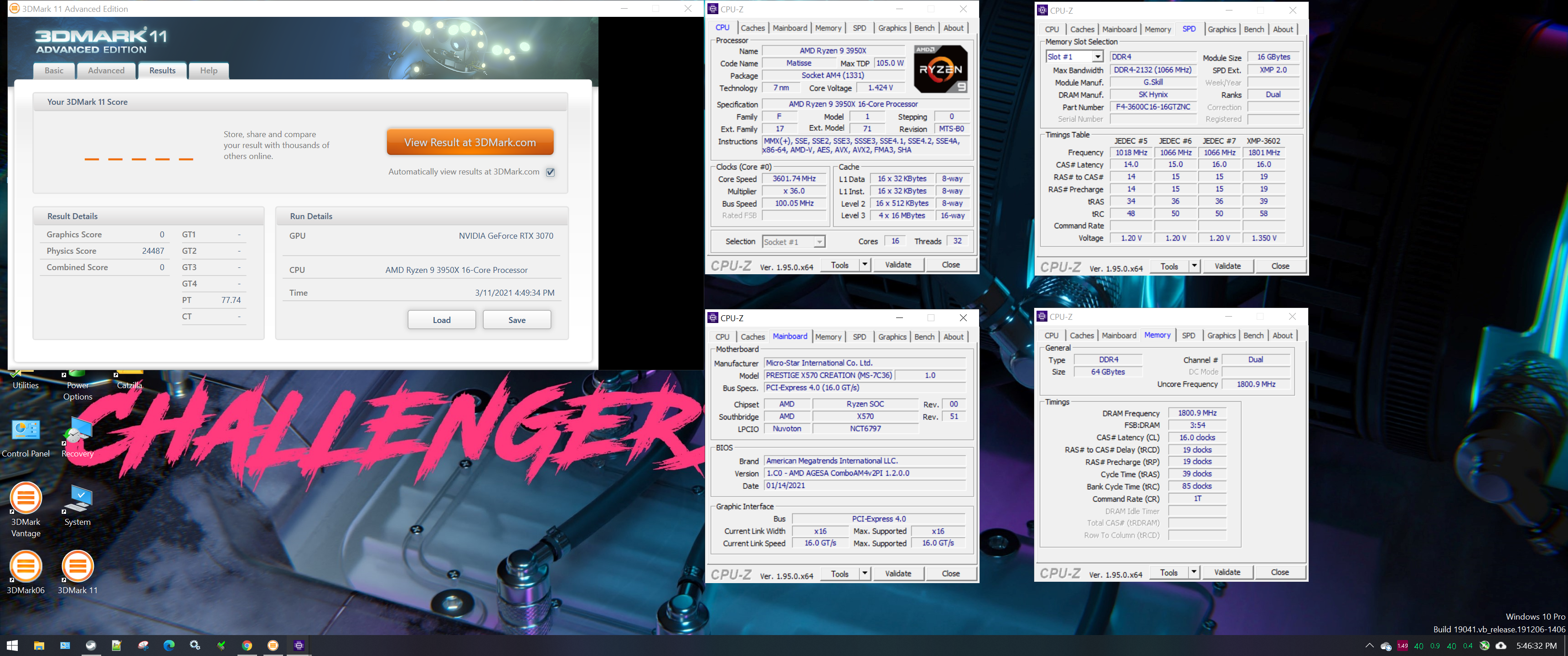
Task: Expand Tools arrow in the CPU tab window
Action: (864, 265)
